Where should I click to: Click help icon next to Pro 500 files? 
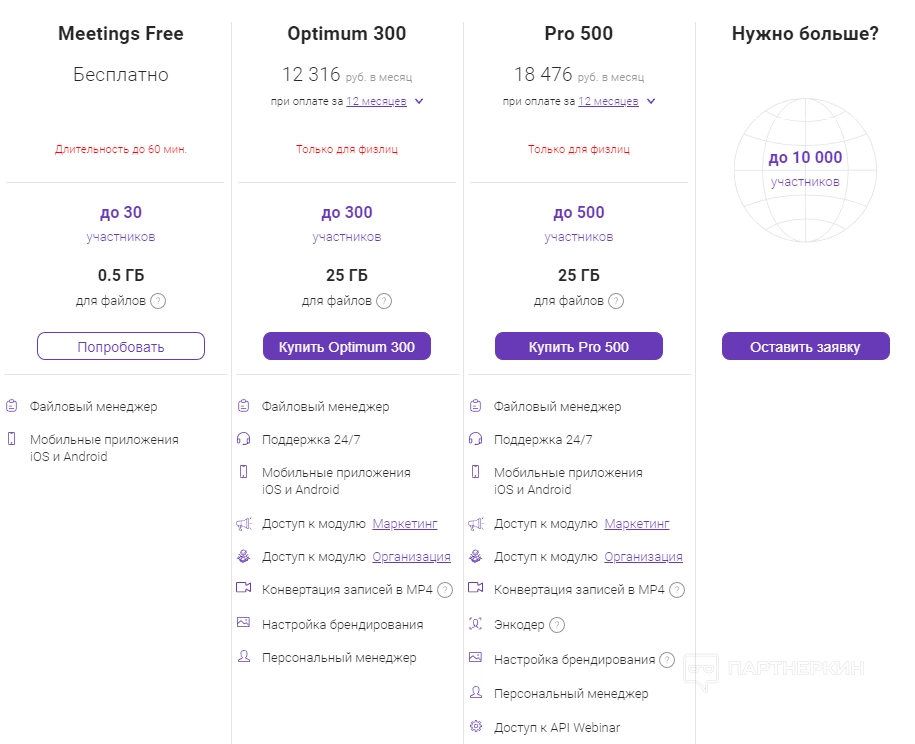tap(616, 300)
